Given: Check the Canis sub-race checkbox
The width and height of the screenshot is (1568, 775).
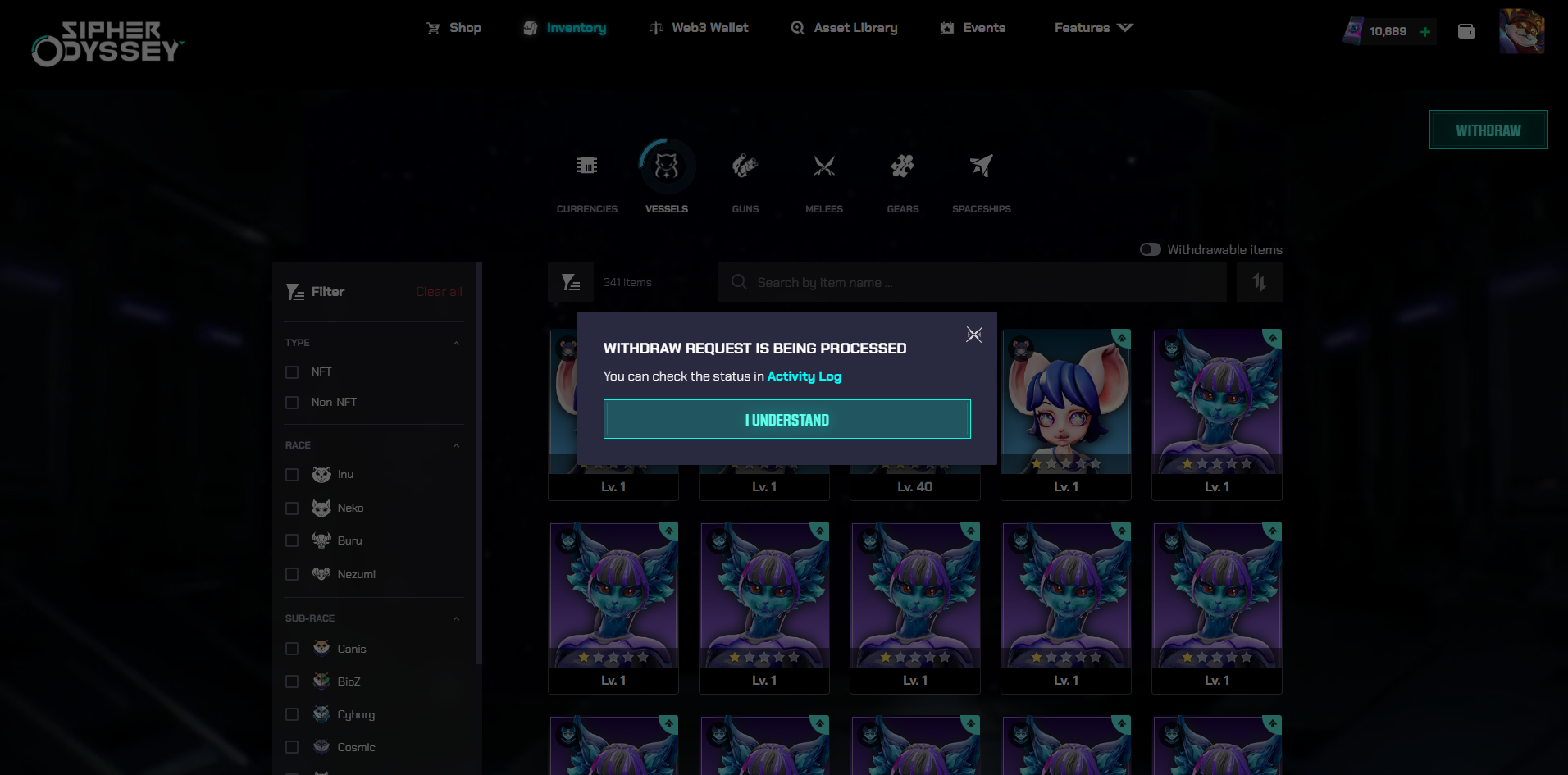Looking at the screenshot, I should [292, 649].
